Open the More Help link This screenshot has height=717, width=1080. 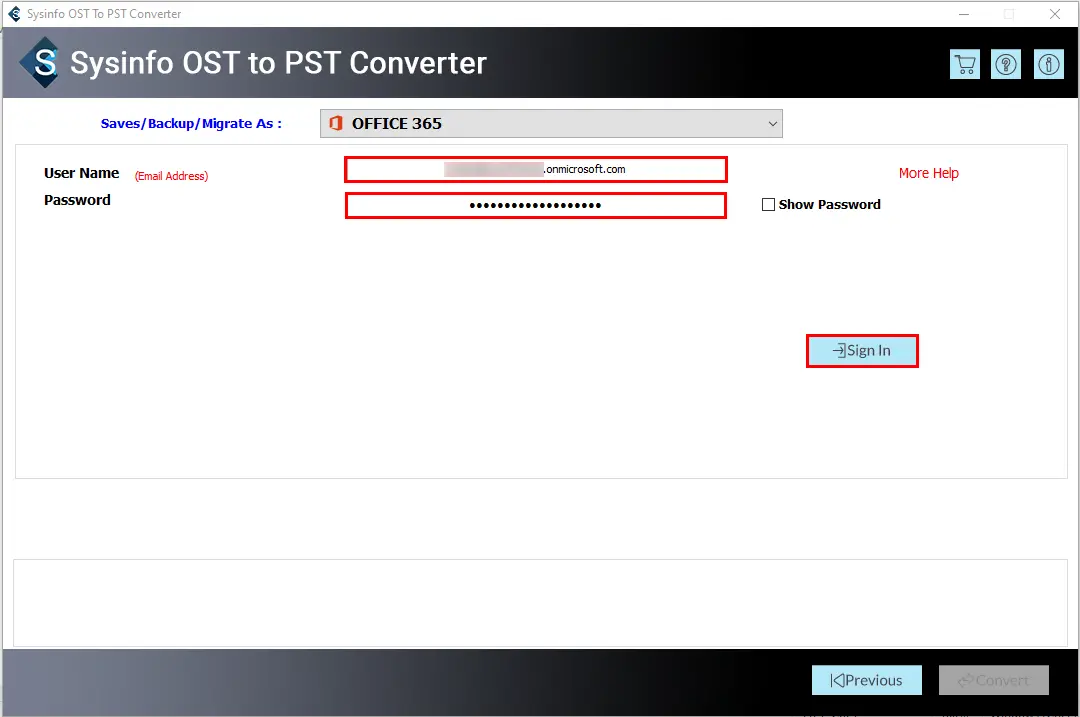pos(928,173)
